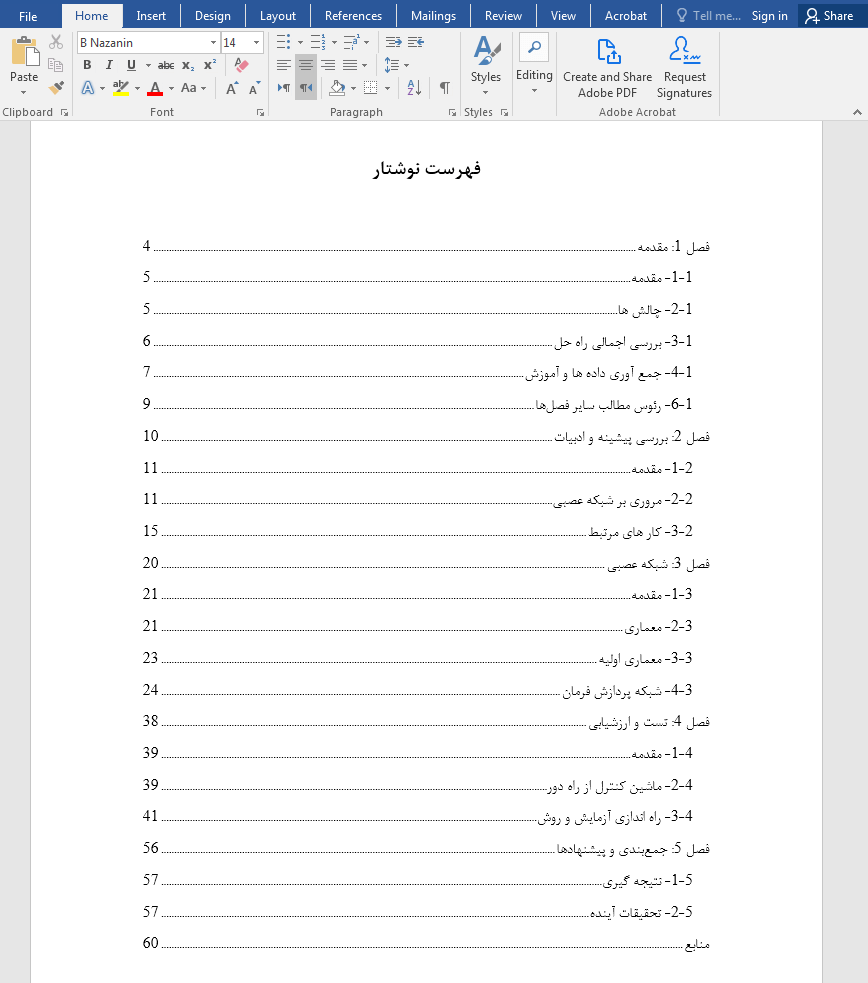Click the Cut scissors icon
This screenshot has width=868, height=983.
[x=56, y=42]
